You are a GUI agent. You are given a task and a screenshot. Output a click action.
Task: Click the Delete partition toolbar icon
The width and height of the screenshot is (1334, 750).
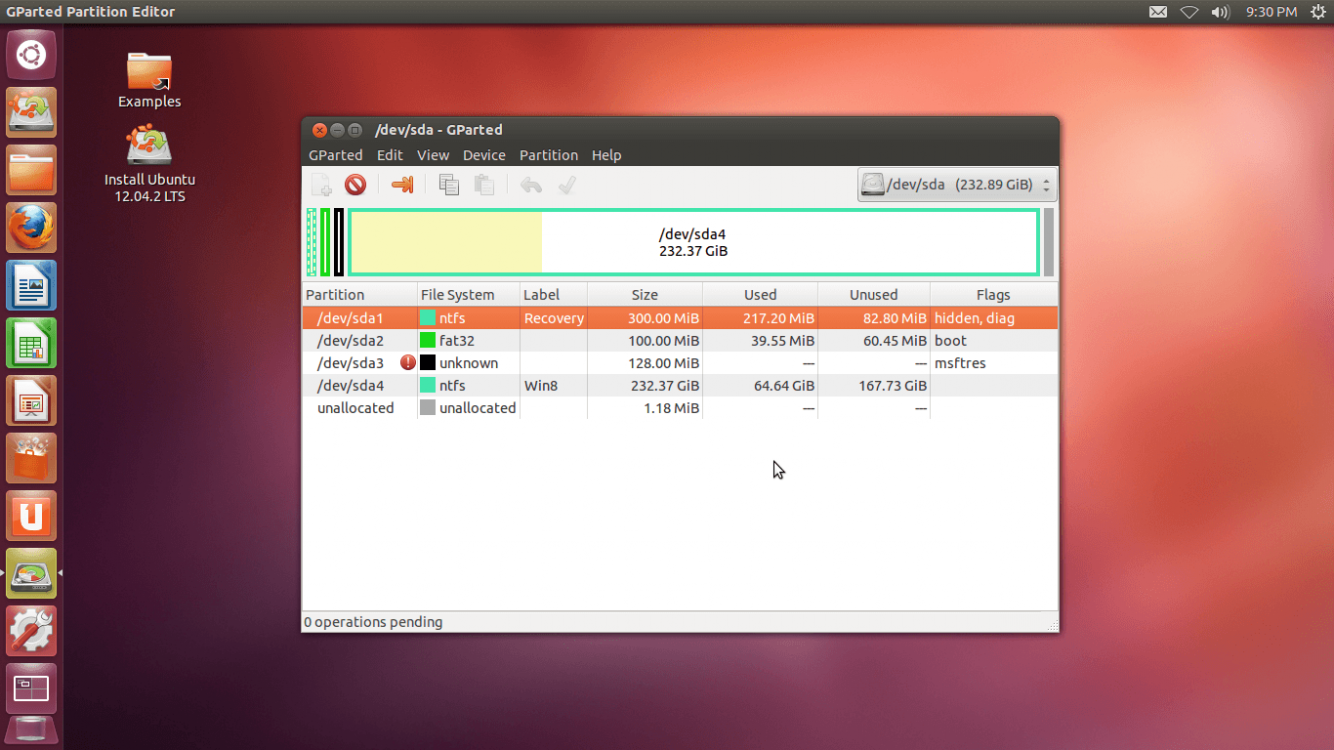355,185
